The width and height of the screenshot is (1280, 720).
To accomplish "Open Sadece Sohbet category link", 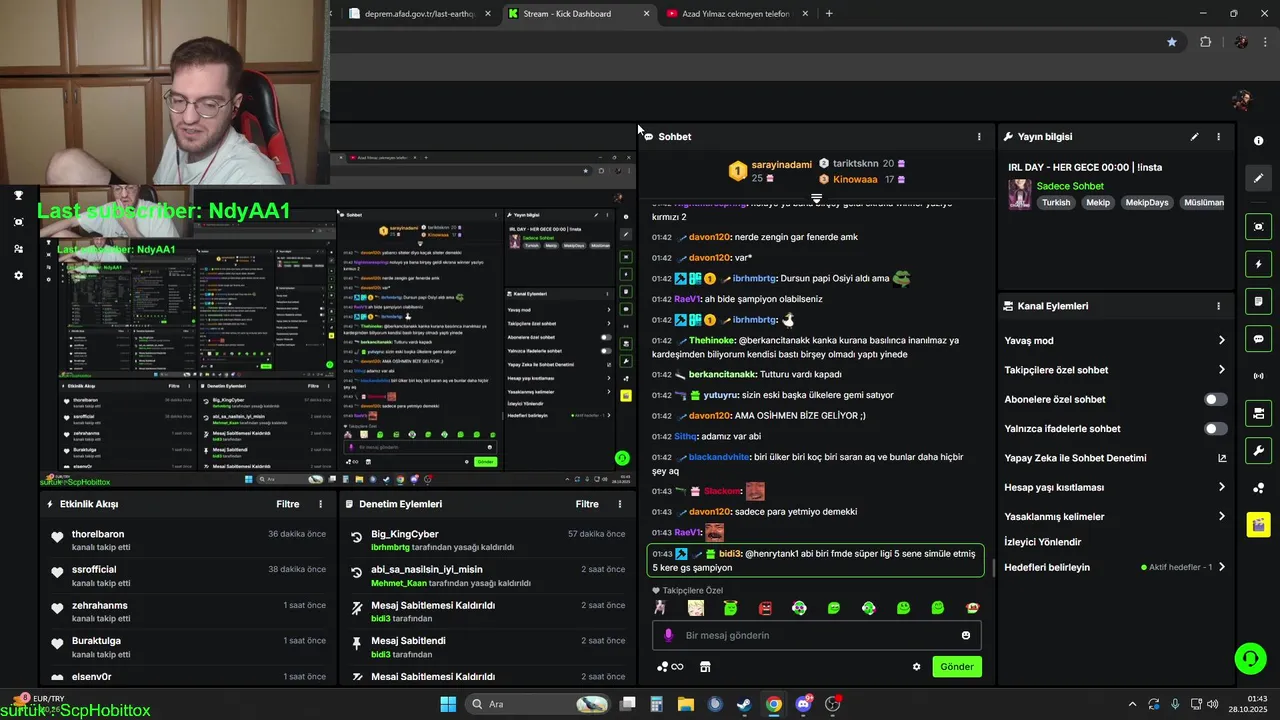I will [1070, 186].
